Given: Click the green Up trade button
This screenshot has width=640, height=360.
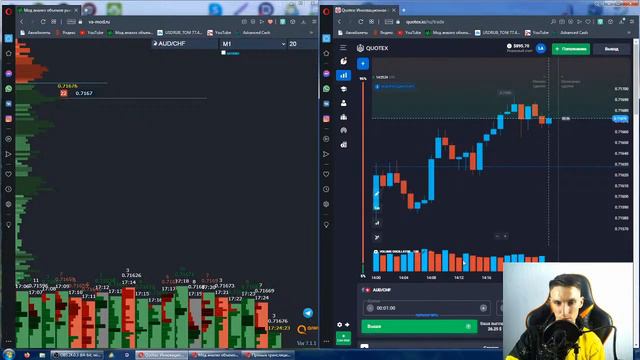Looking at the screenshot, I should [419, 326].
